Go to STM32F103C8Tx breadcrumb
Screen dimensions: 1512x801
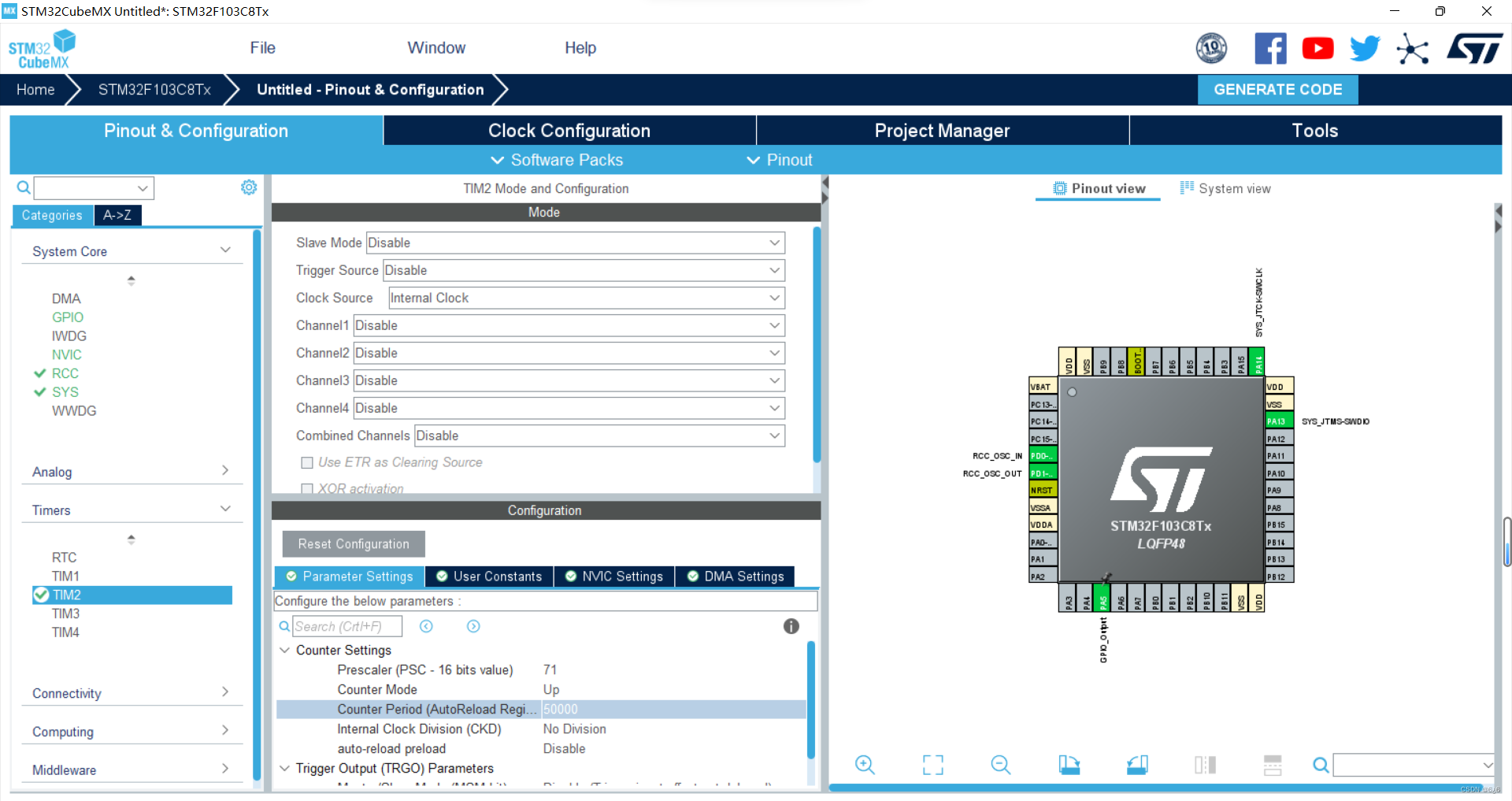154,90
